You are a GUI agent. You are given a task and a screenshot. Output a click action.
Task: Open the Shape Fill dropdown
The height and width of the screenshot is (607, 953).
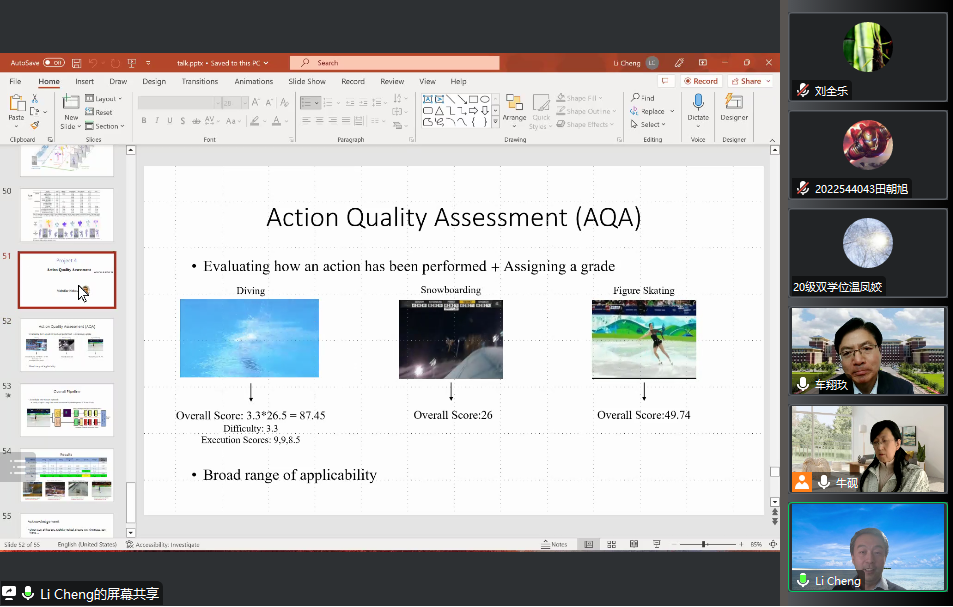[583, 99]
